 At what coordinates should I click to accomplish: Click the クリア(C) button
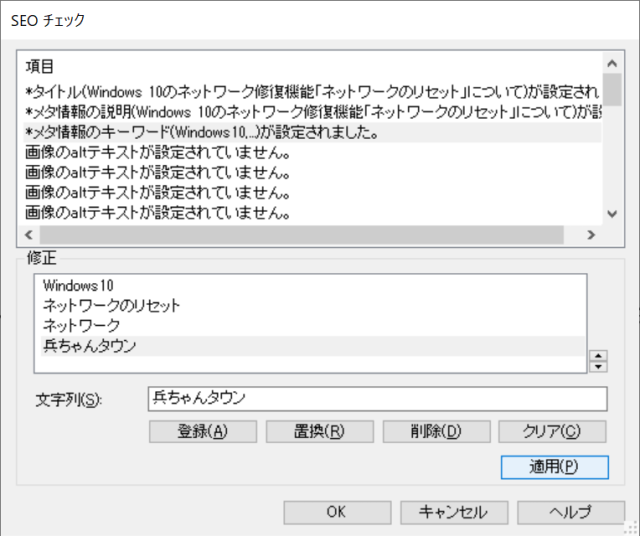point(552,431)
